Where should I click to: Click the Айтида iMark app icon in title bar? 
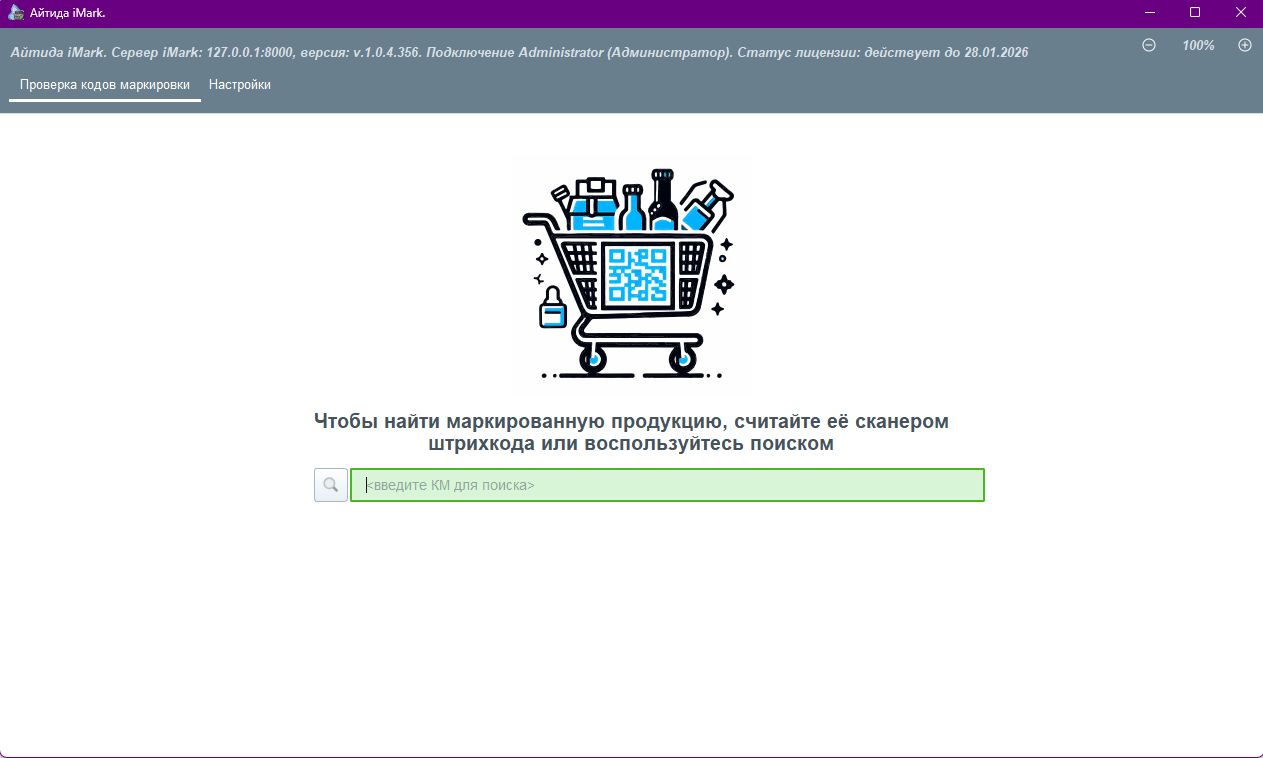[x=15, y=13]
